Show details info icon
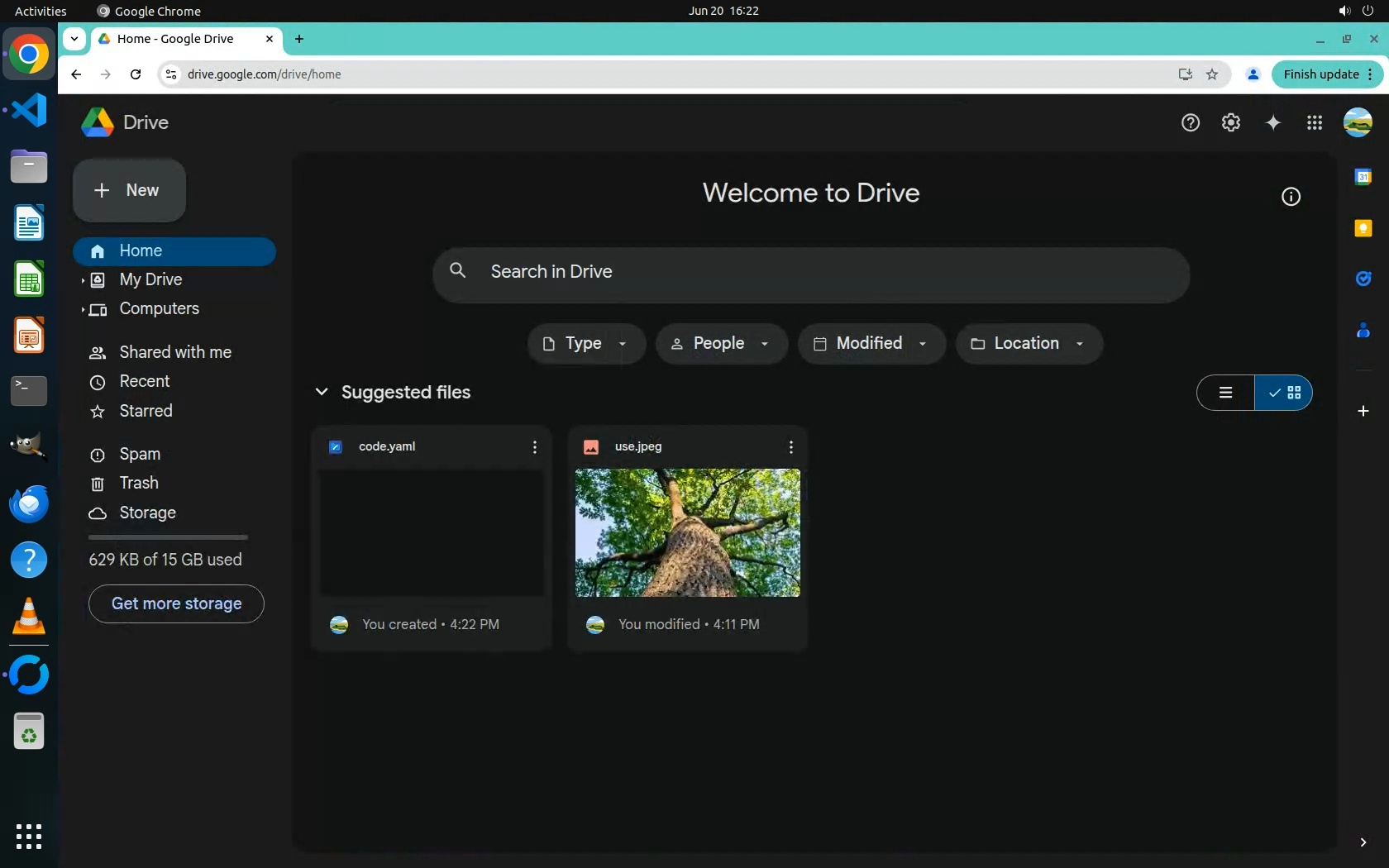The height and width of the screenshot is (868, 1389). (1290, 197)
